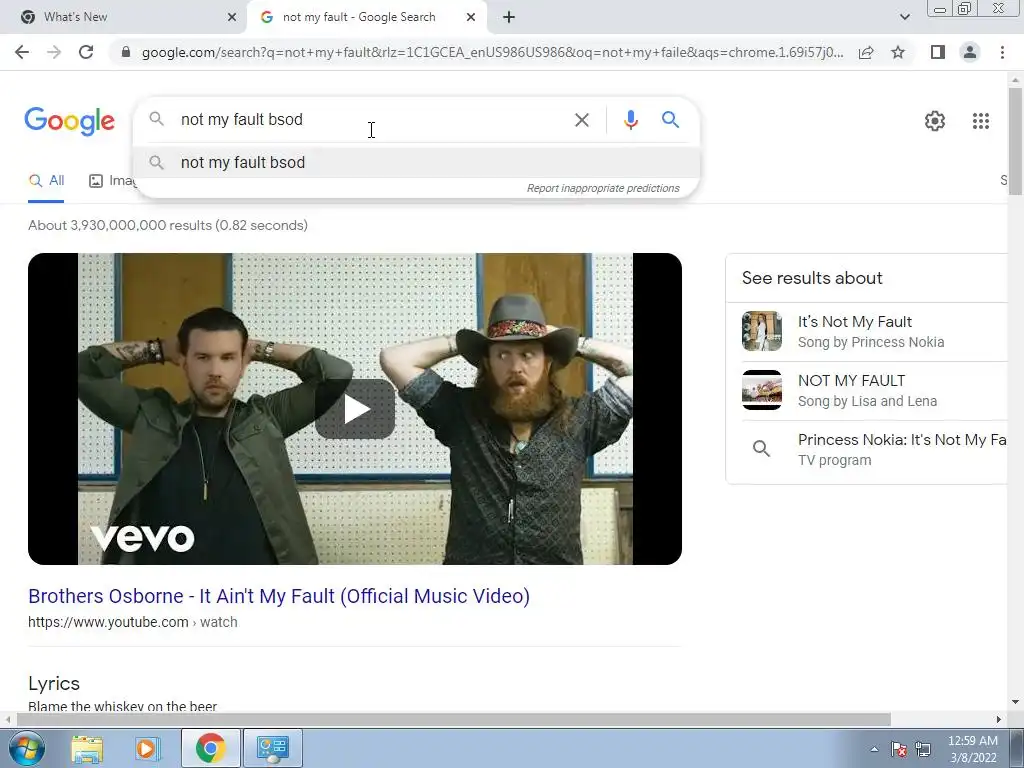
Task: Open Google apps grid
Action: [981, 121]
